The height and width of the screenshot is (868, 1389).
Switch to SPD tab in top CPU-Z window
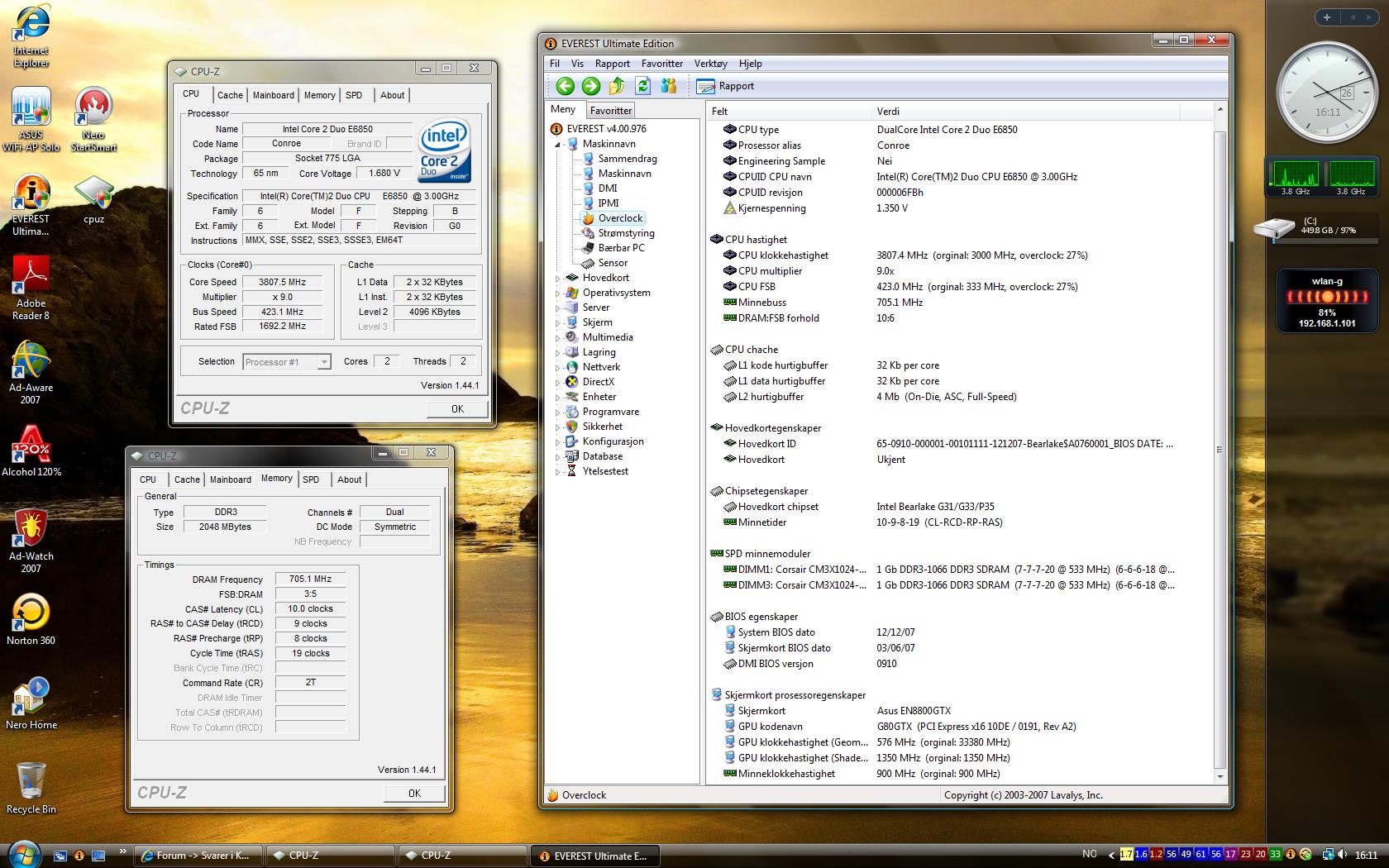tap(354, 95)
